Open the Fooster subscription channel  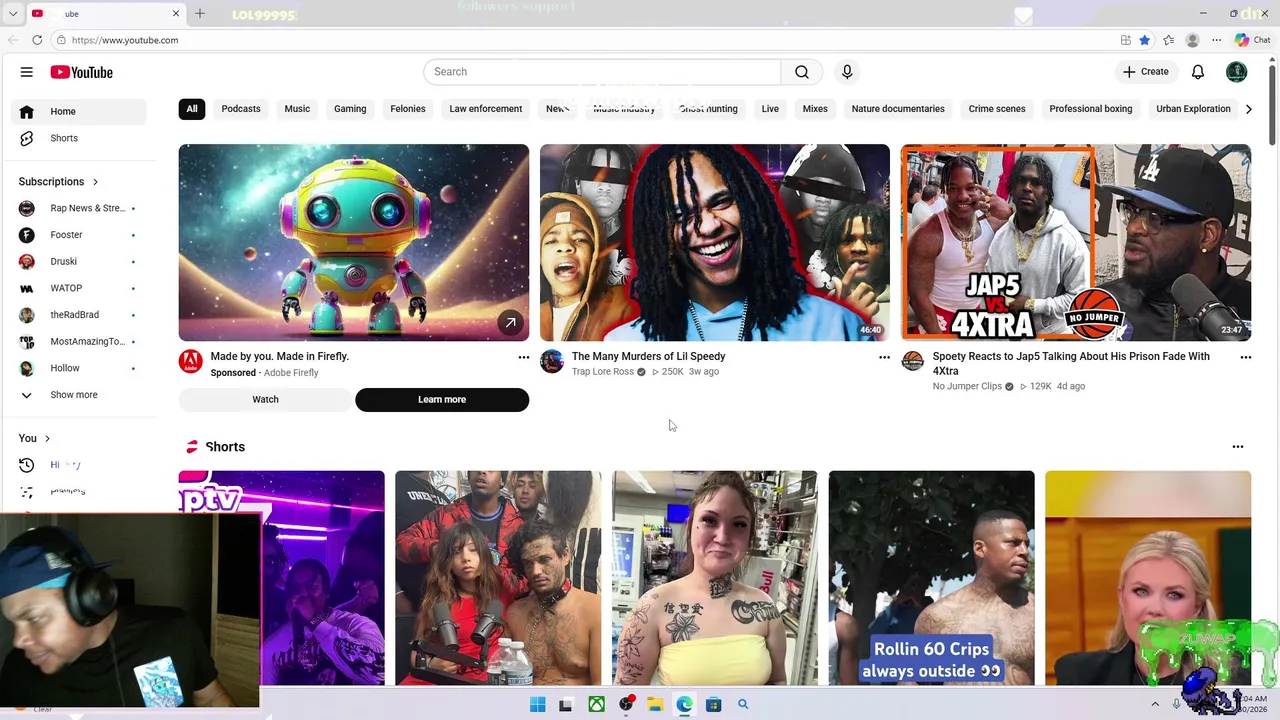(x=78, y=235)
